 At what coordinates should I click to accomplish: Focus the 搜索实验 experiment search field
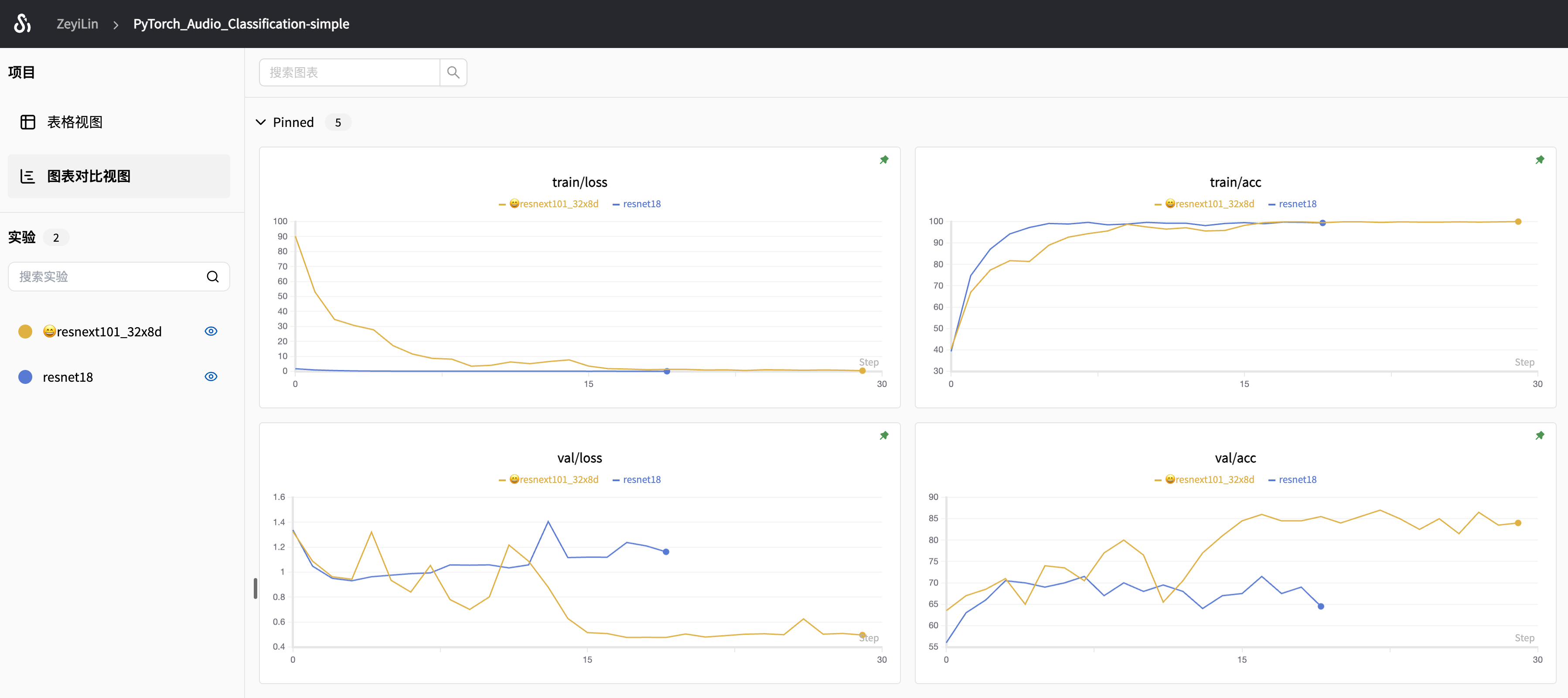pos(119,277)
